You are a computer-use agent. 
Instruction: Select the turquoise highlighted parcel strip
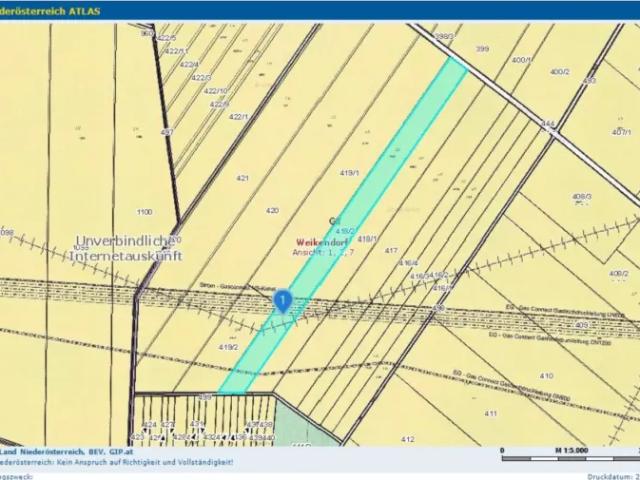343,226
